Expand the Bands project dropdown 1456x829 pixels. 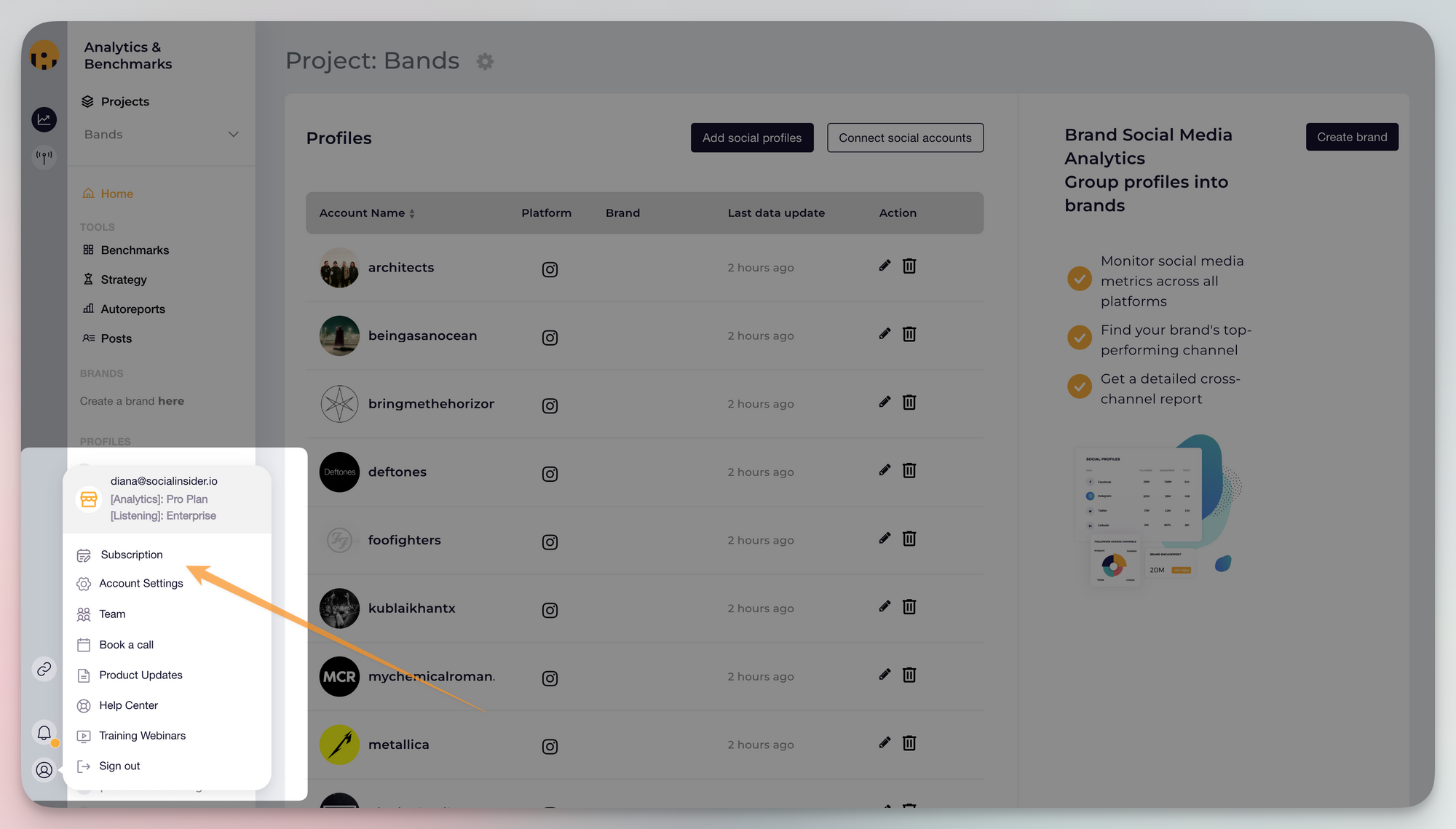click(161, 135)
